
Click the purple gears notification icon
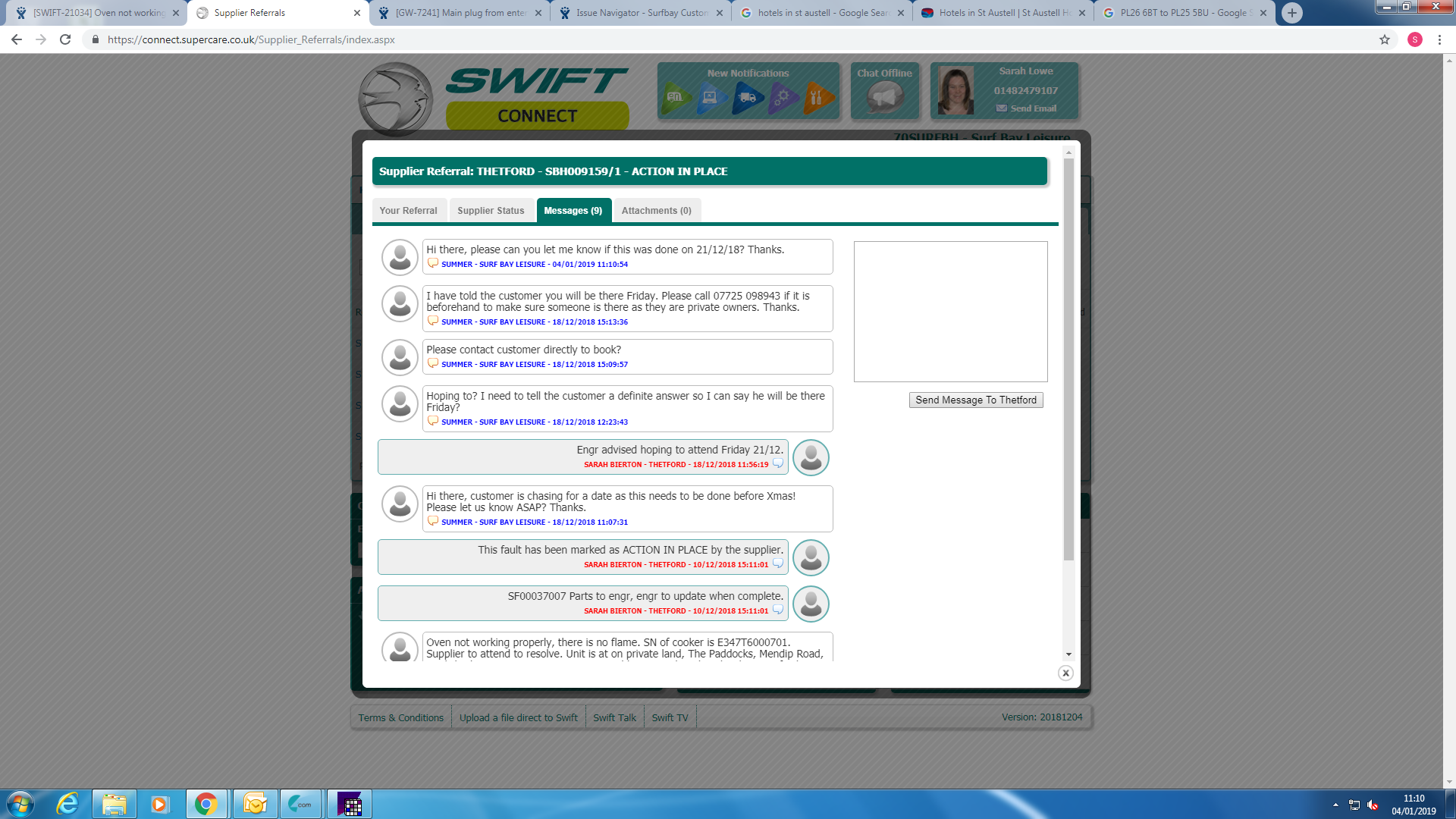click(782, 98)
